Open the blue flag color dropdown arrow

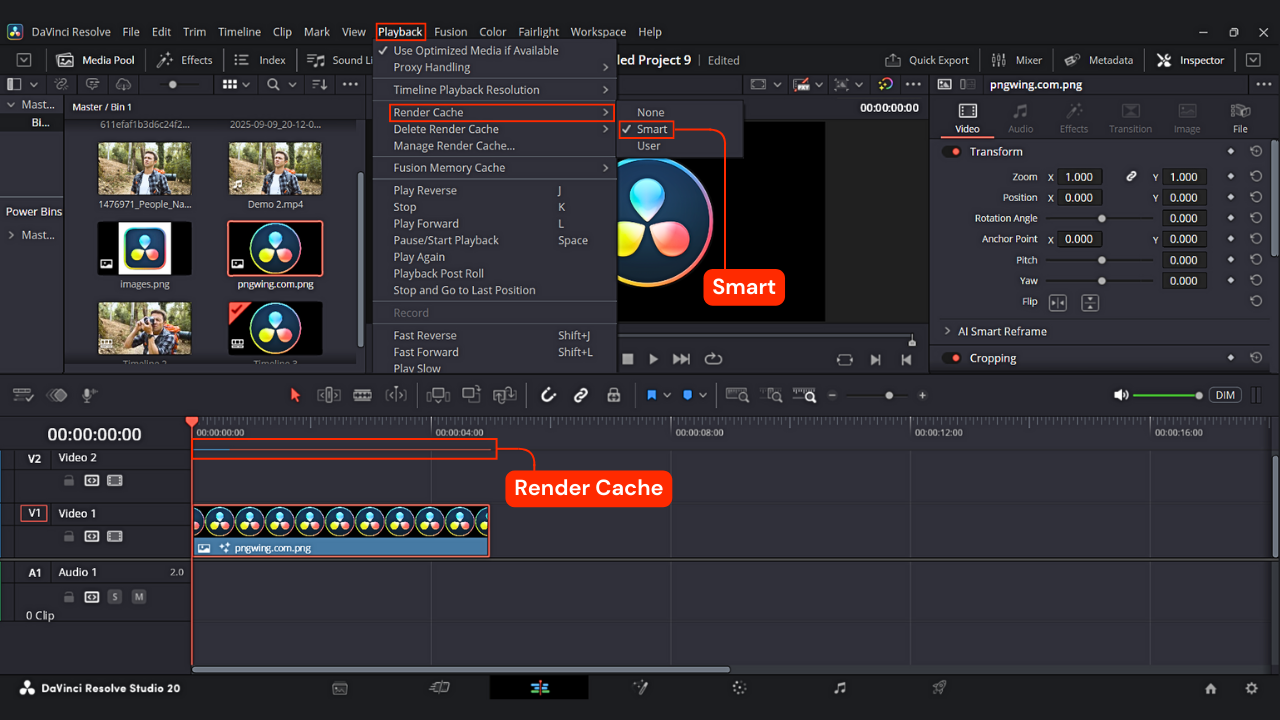pos(667,395)
